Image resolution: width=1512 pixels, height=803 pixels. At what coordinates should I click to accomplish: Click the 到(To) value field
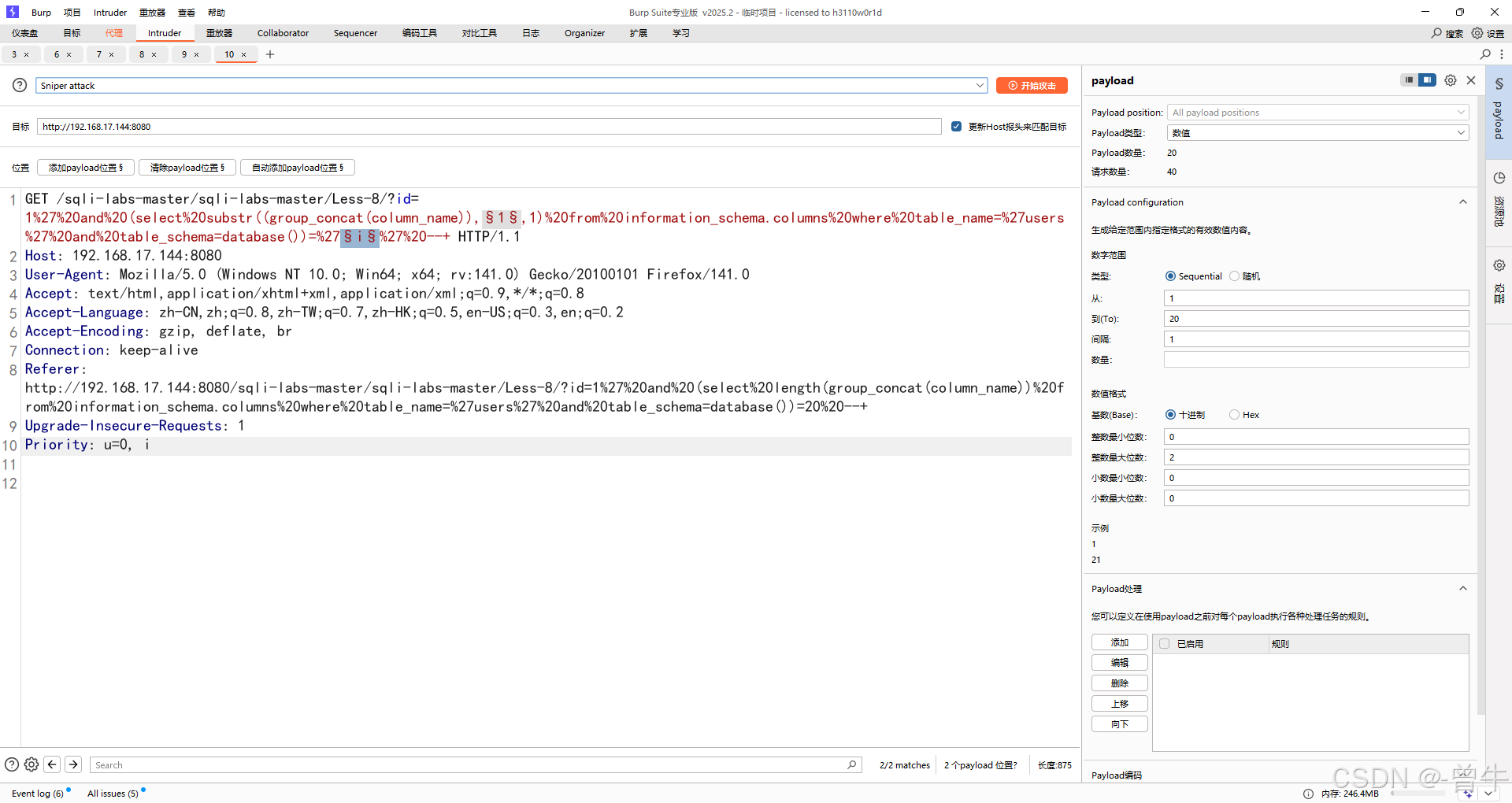pyautogui.click(x=1317, y=318)
